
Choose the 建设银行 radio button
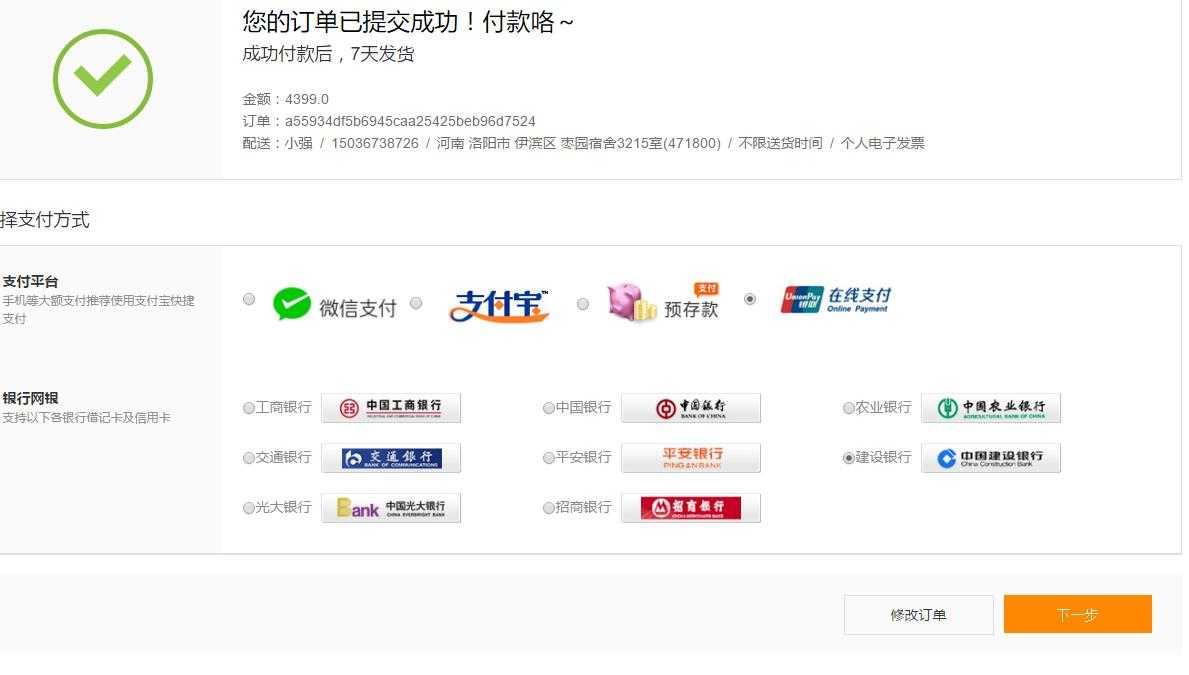(x=849, y=458)
